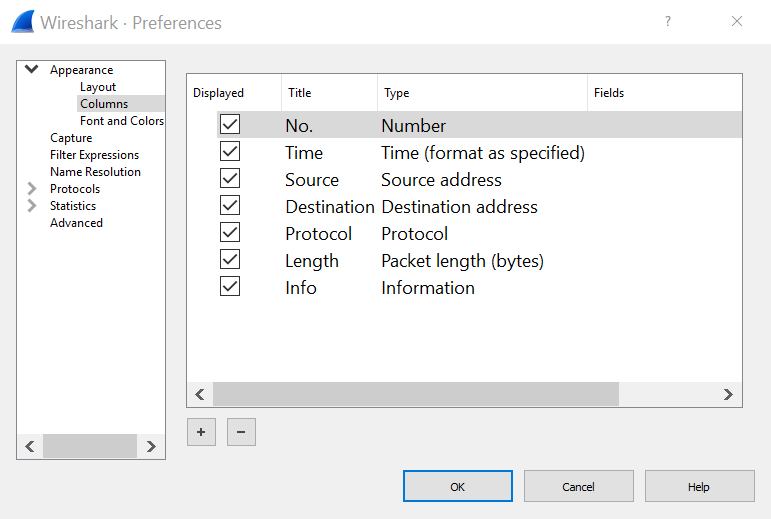Click the column list's left scroll arrow
771x519 pixels.
click(x=200, y=394)
